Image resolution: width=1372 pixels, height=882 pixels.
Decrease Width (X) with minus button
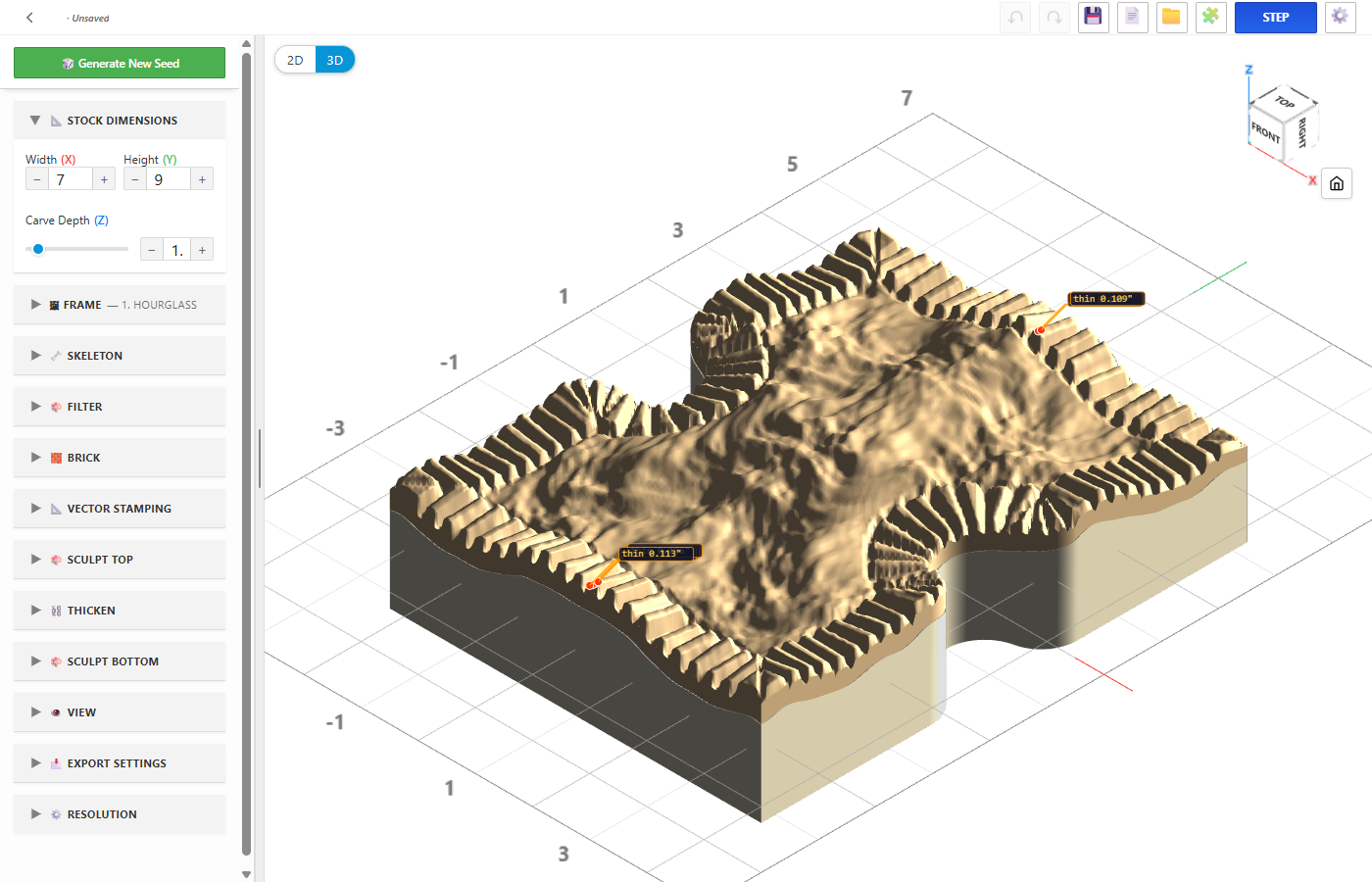point(37,179)
